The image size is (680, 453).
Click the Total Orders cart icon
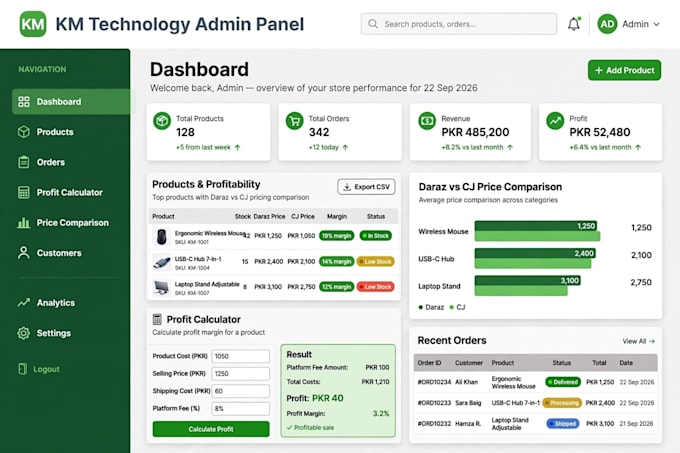click(294, 121)
